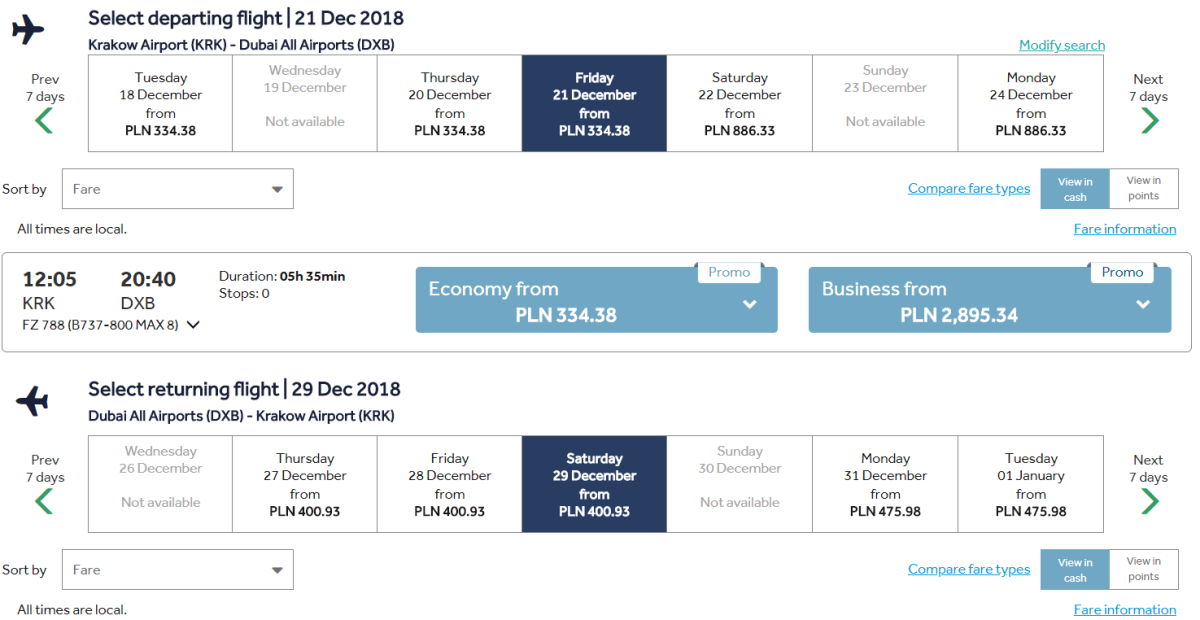Expand the Business fare chevron
The height and width of the screenshot is (620, 1200).
1143,305
